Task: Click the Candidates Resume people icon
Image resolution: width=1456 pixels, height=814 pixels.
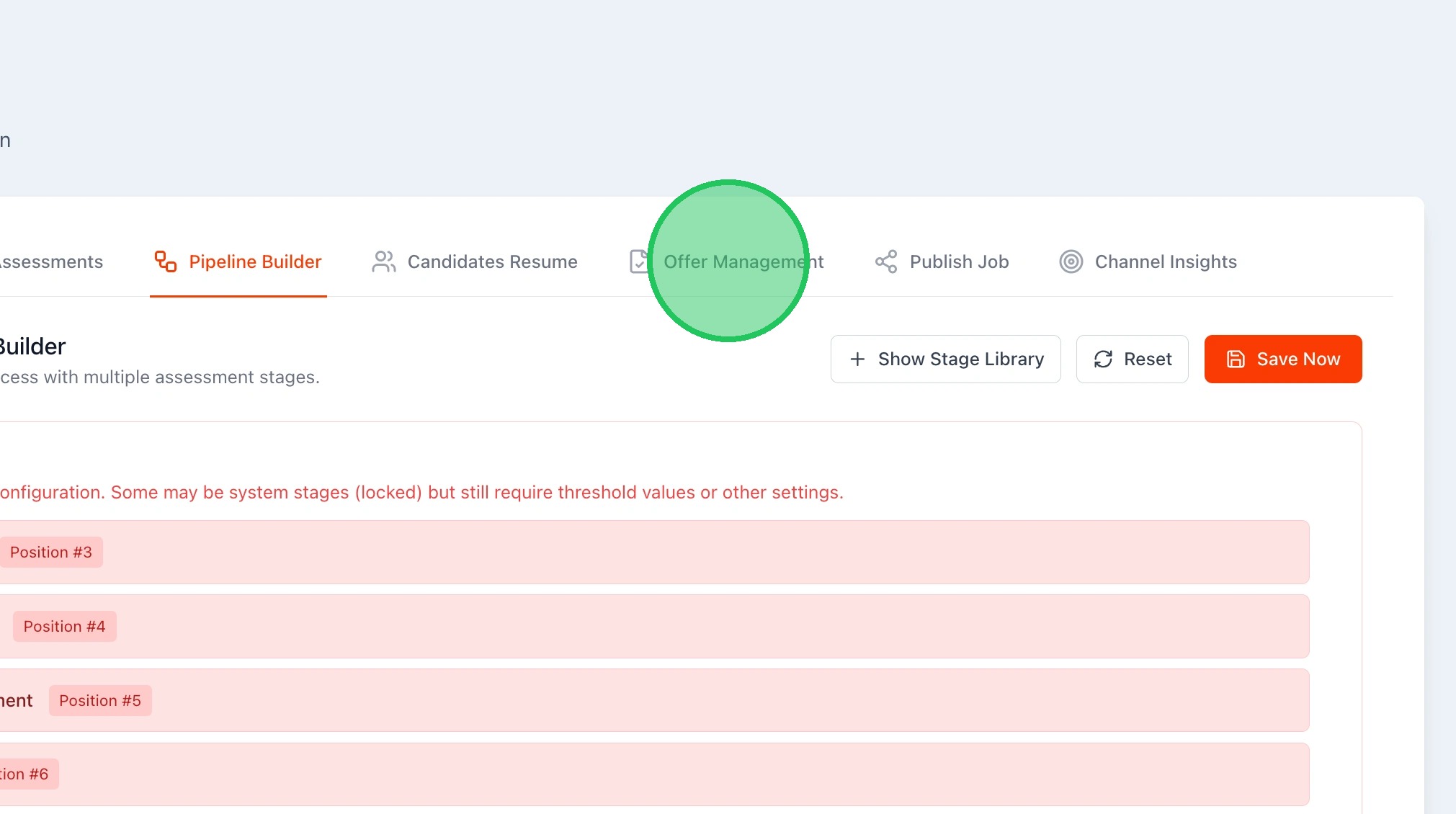Action: [x=383, y=261]
